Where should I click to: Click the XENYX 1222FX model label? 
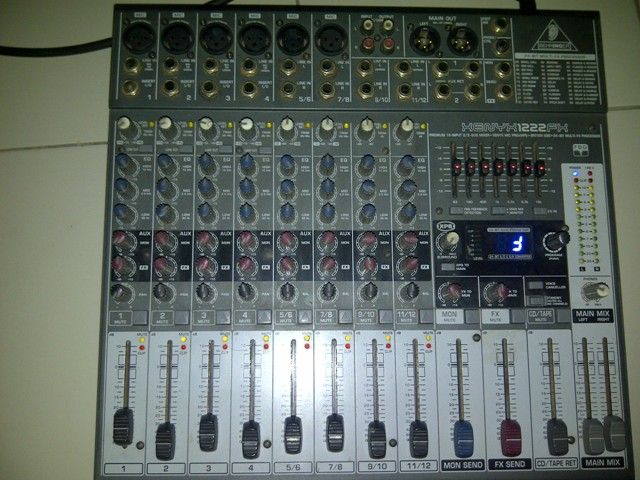514,127
